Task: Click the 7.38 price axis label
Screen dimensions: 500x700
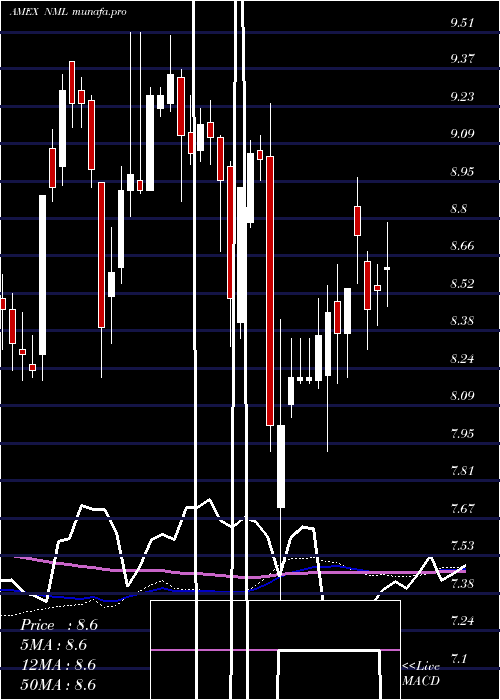Action: (462, 583)
